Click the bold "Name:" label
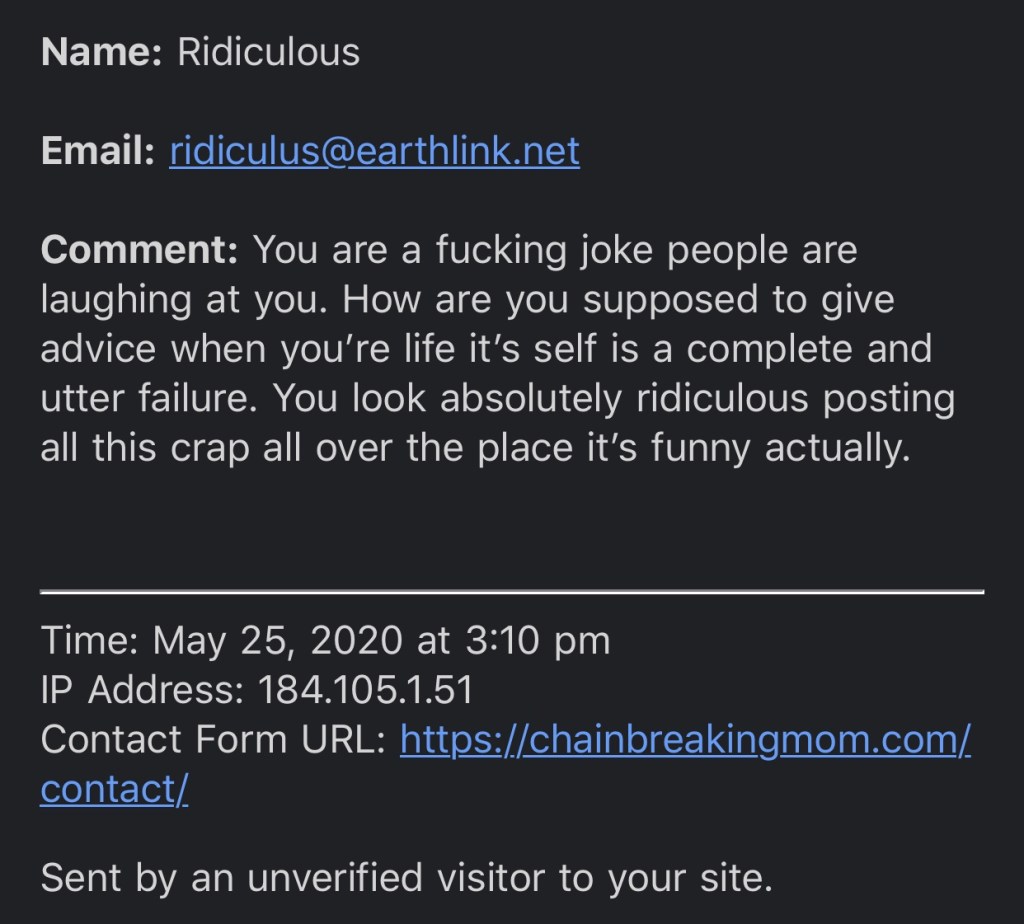 coord(101,52)
